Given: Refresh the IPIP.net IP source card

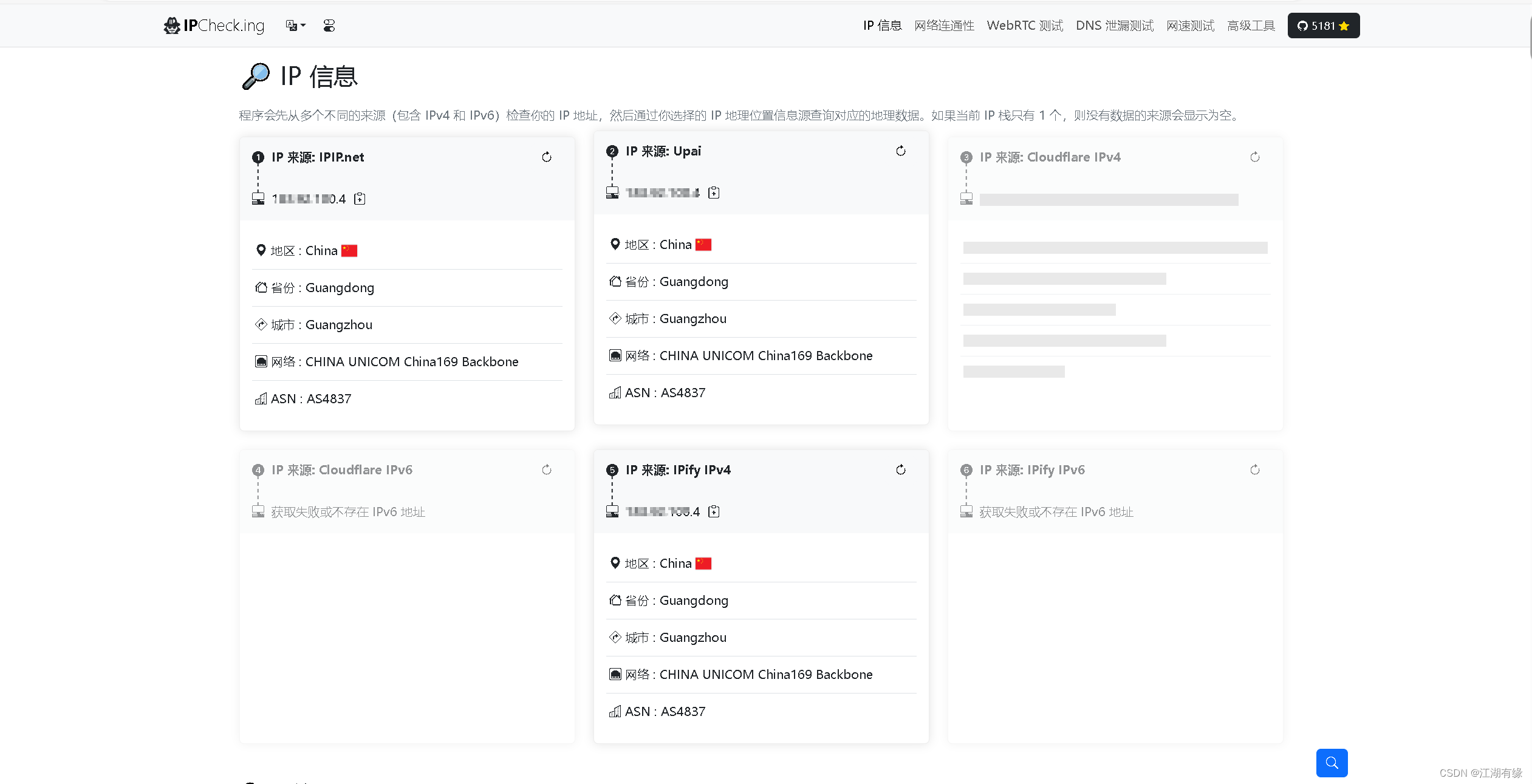Looking at the screenshot, I should point(547,157).
